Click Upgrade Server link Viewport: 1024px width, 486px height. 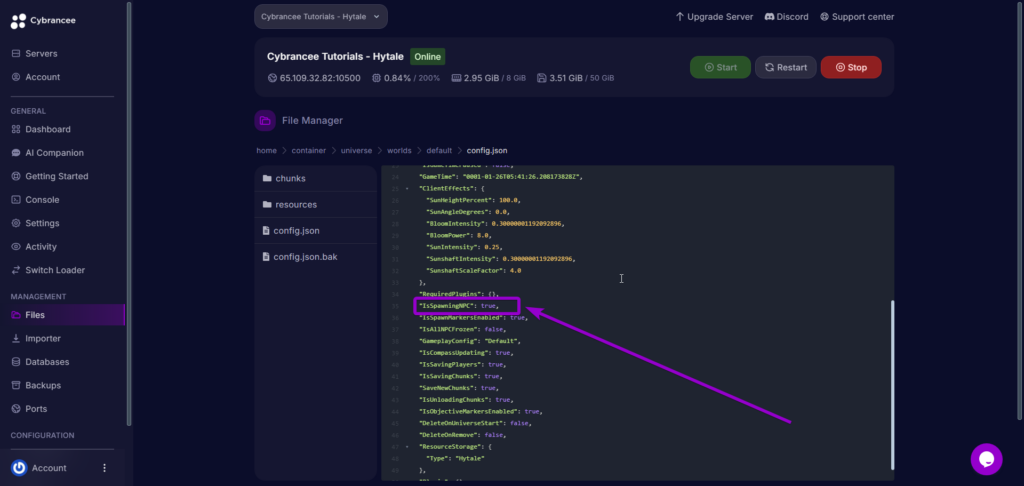713,17
